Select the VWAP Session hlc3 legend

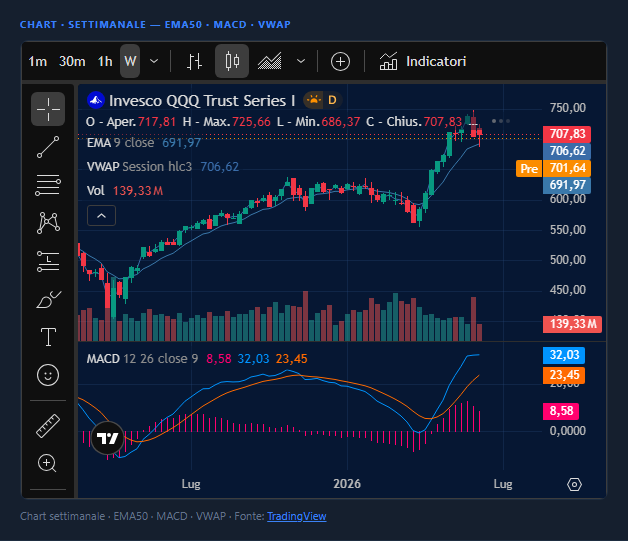(139, 167)
